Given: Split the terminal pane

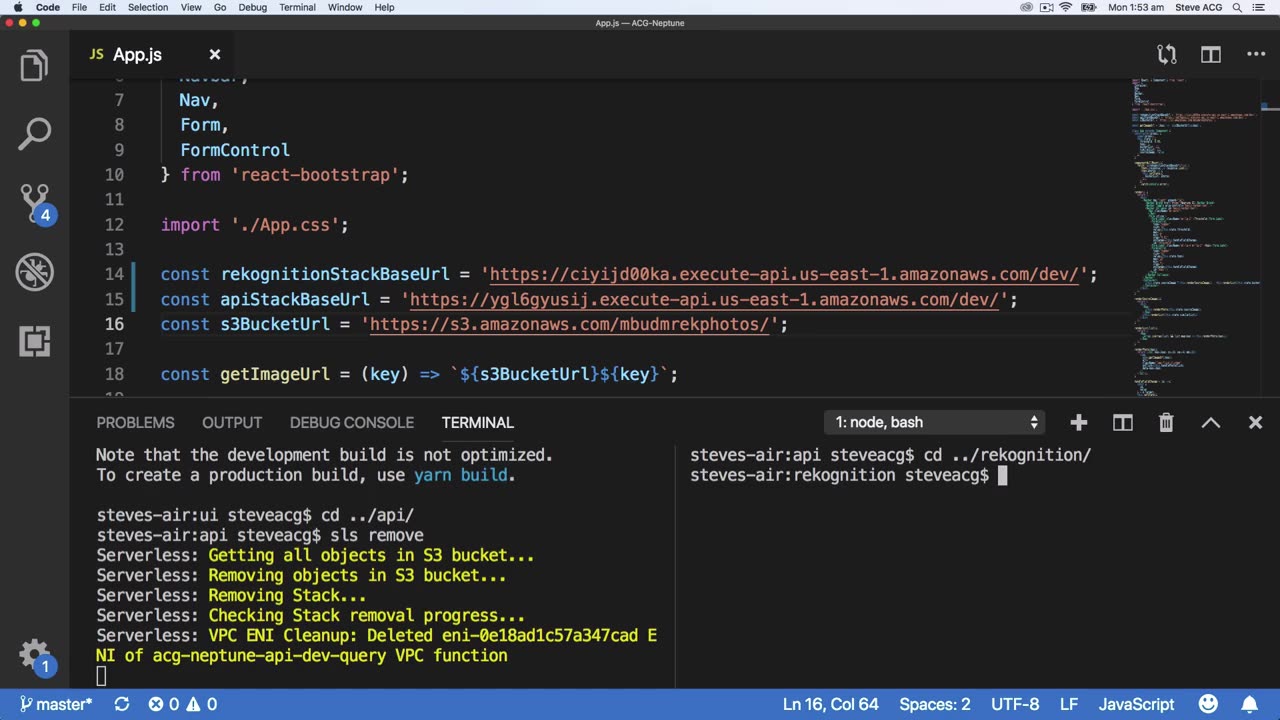Looking at the screenshot, I should coord(1123,423).
